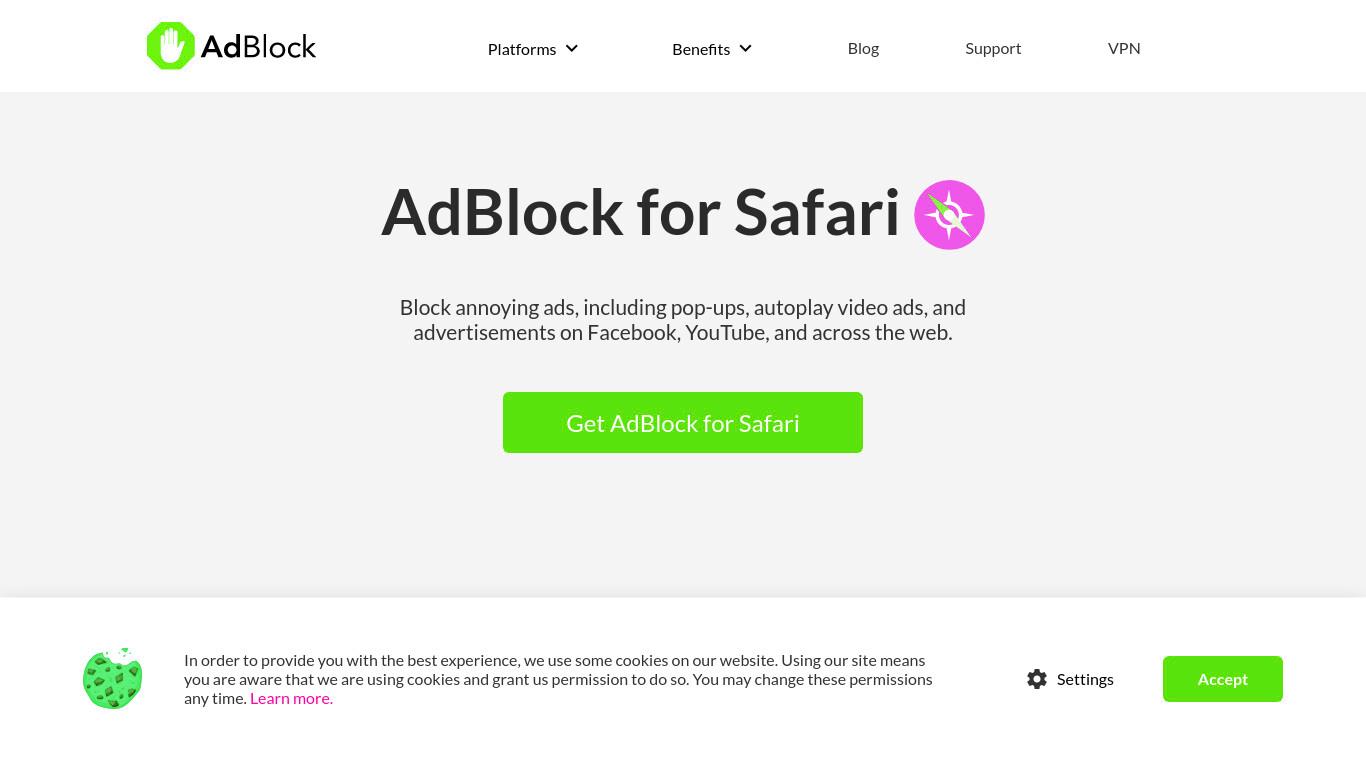Open the Benefits menu label
This screenshot has width=1366, height=768.
tap(701, 49)
